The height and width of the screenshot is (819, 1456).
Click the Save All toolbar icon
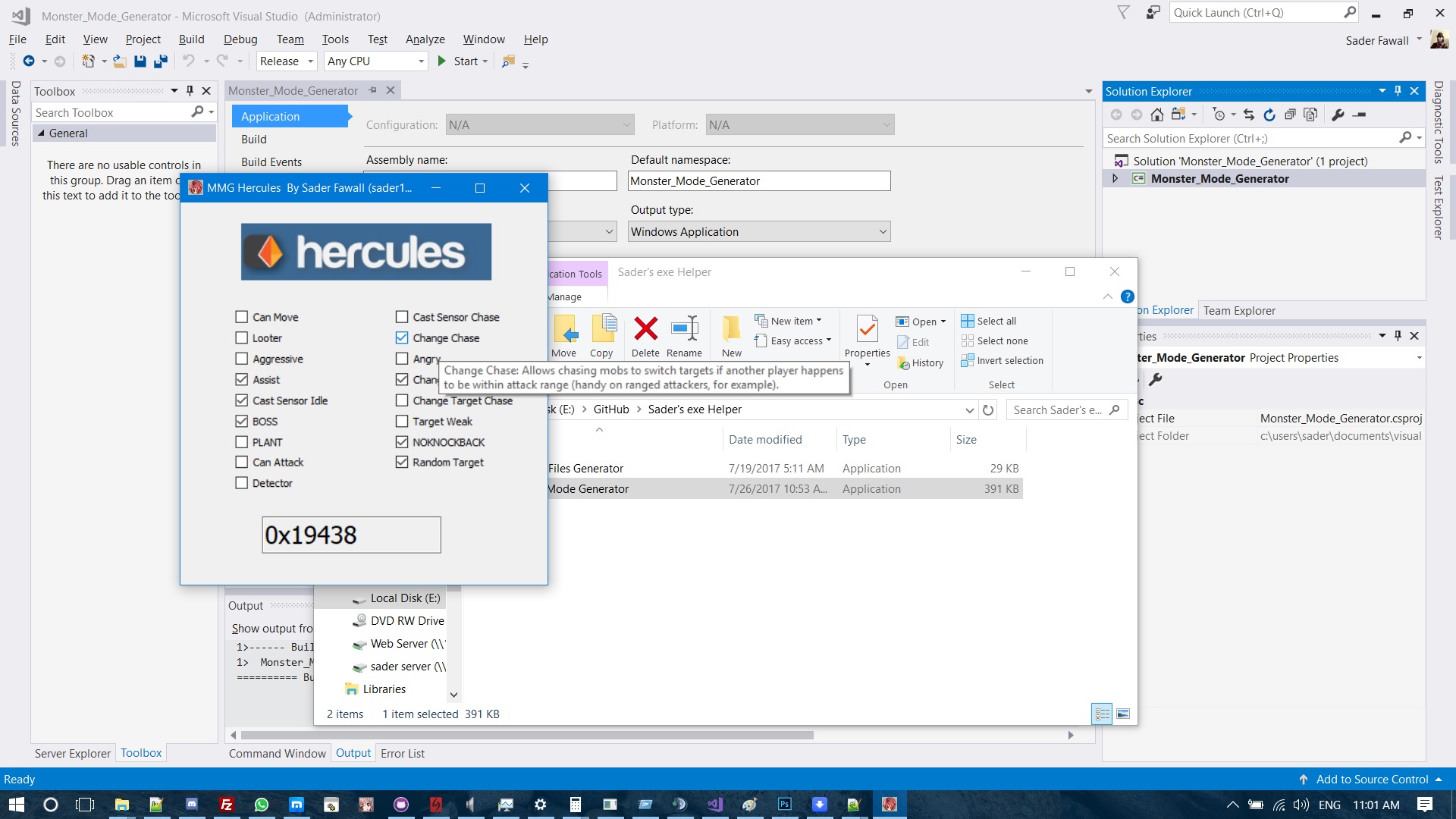160,61
